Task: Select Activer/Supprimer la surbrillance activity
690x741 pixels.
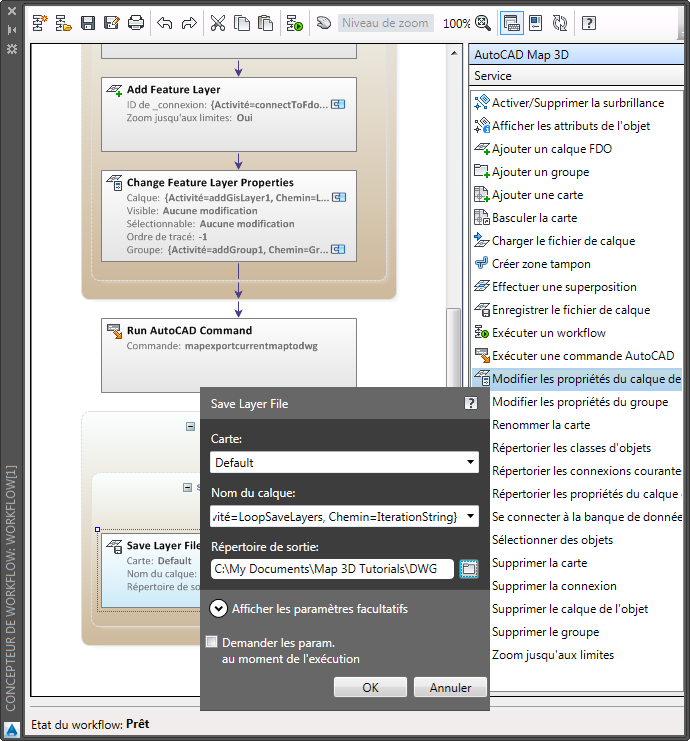Action: click(x=577, y=103)
